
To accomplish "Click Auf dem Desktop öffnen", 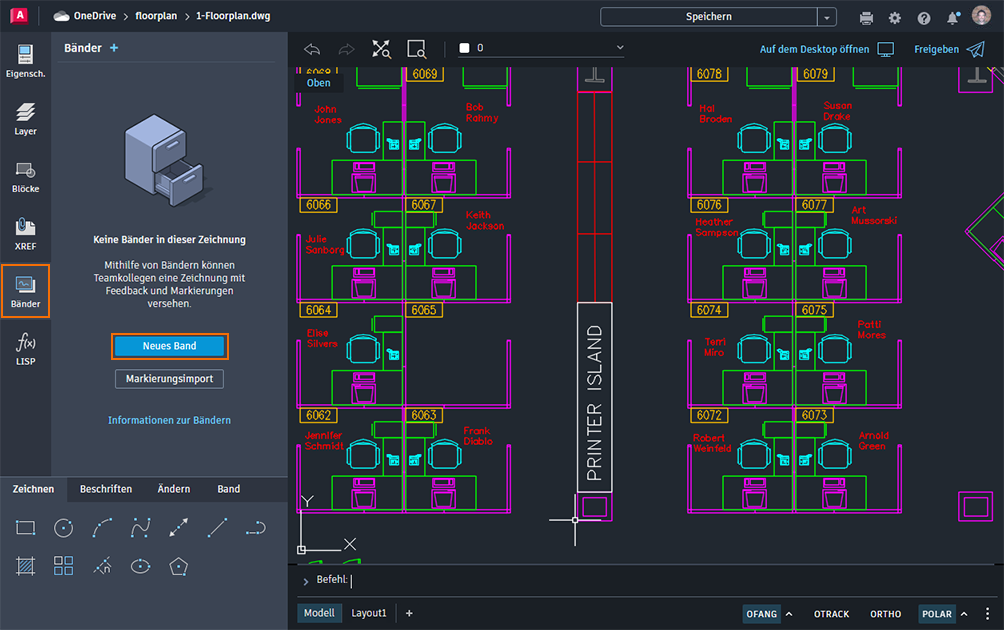I will click(827, 49).
